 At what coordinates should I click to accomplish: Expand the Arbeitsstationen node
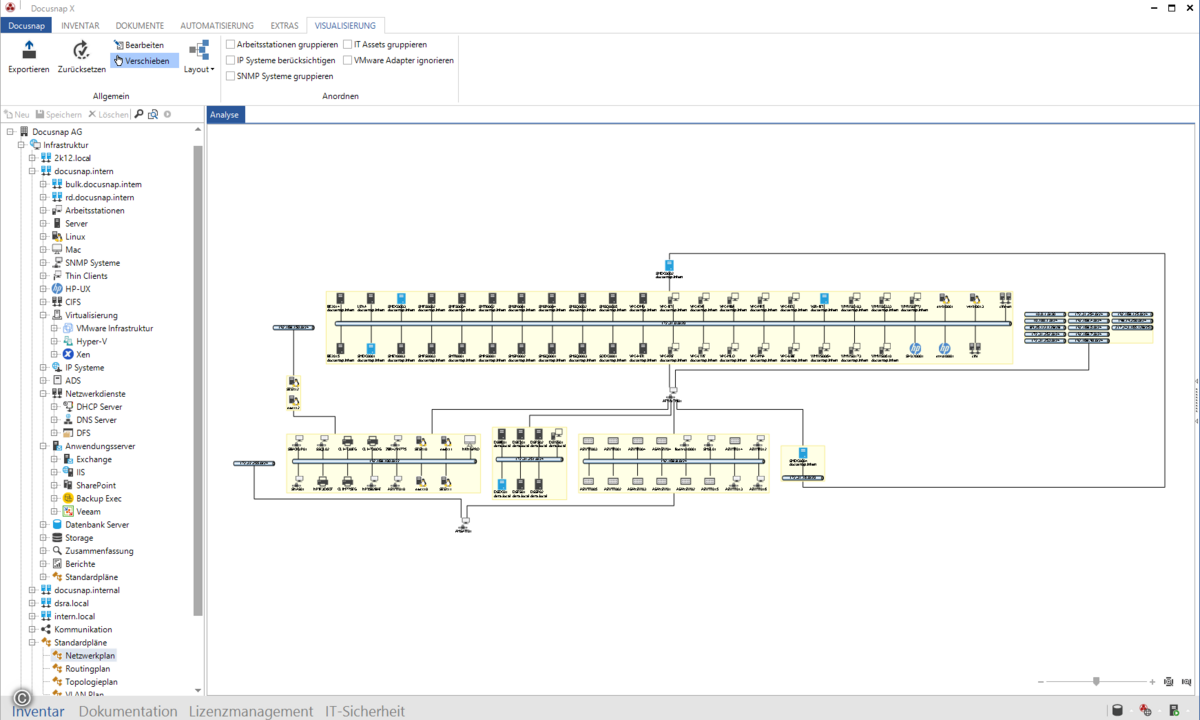pyautogui.click(x=44, y=211)
